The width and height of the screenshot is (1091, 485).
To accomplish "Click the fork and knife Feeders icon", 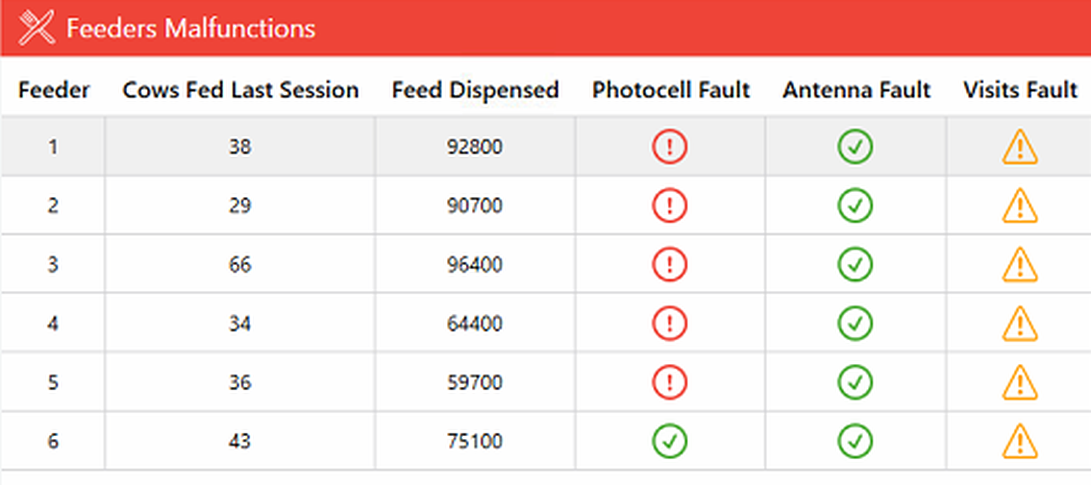I will [x=38, y=28].
